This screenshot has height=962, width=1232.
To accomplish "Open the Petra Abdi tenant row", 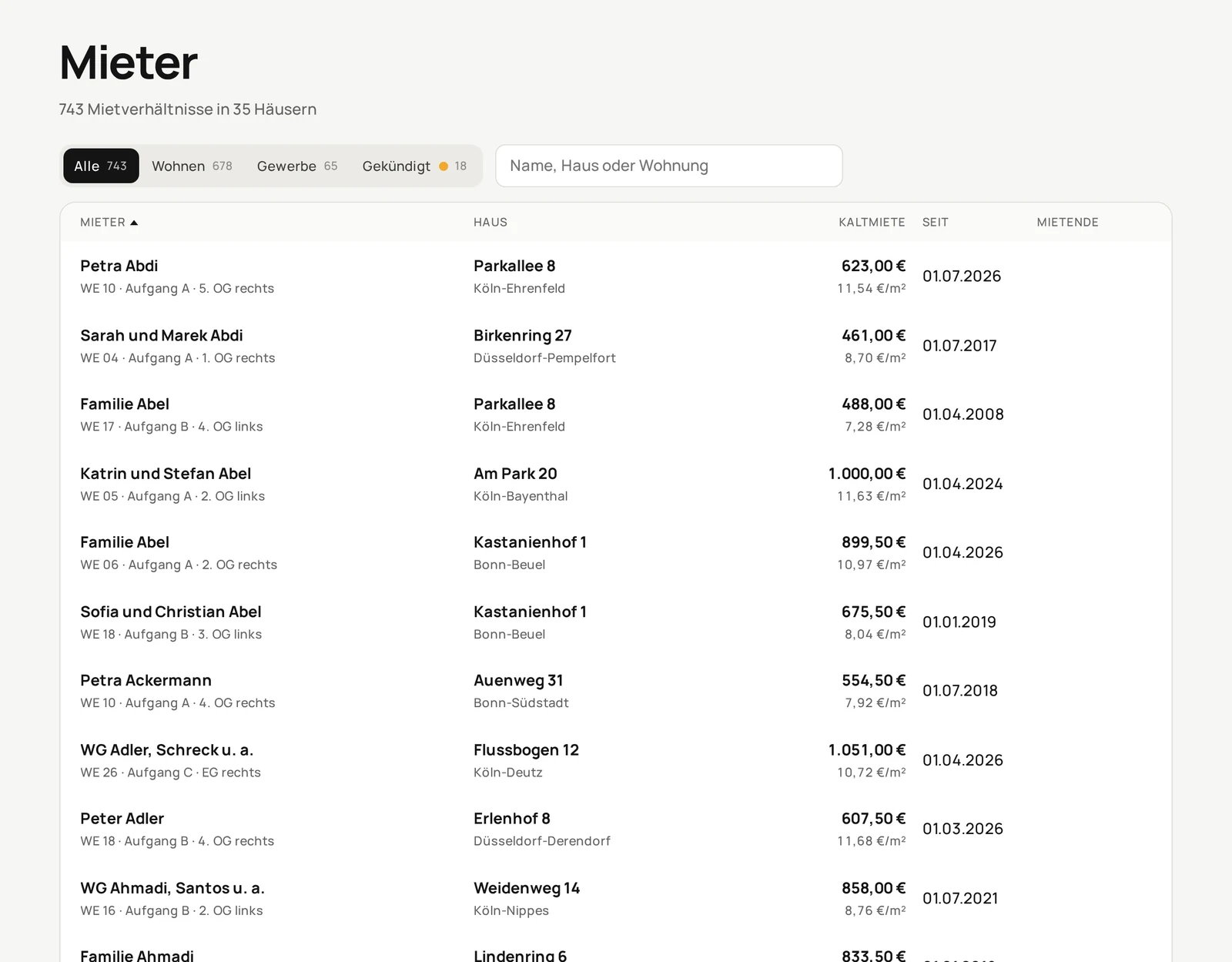I will (x=616, y=277).
